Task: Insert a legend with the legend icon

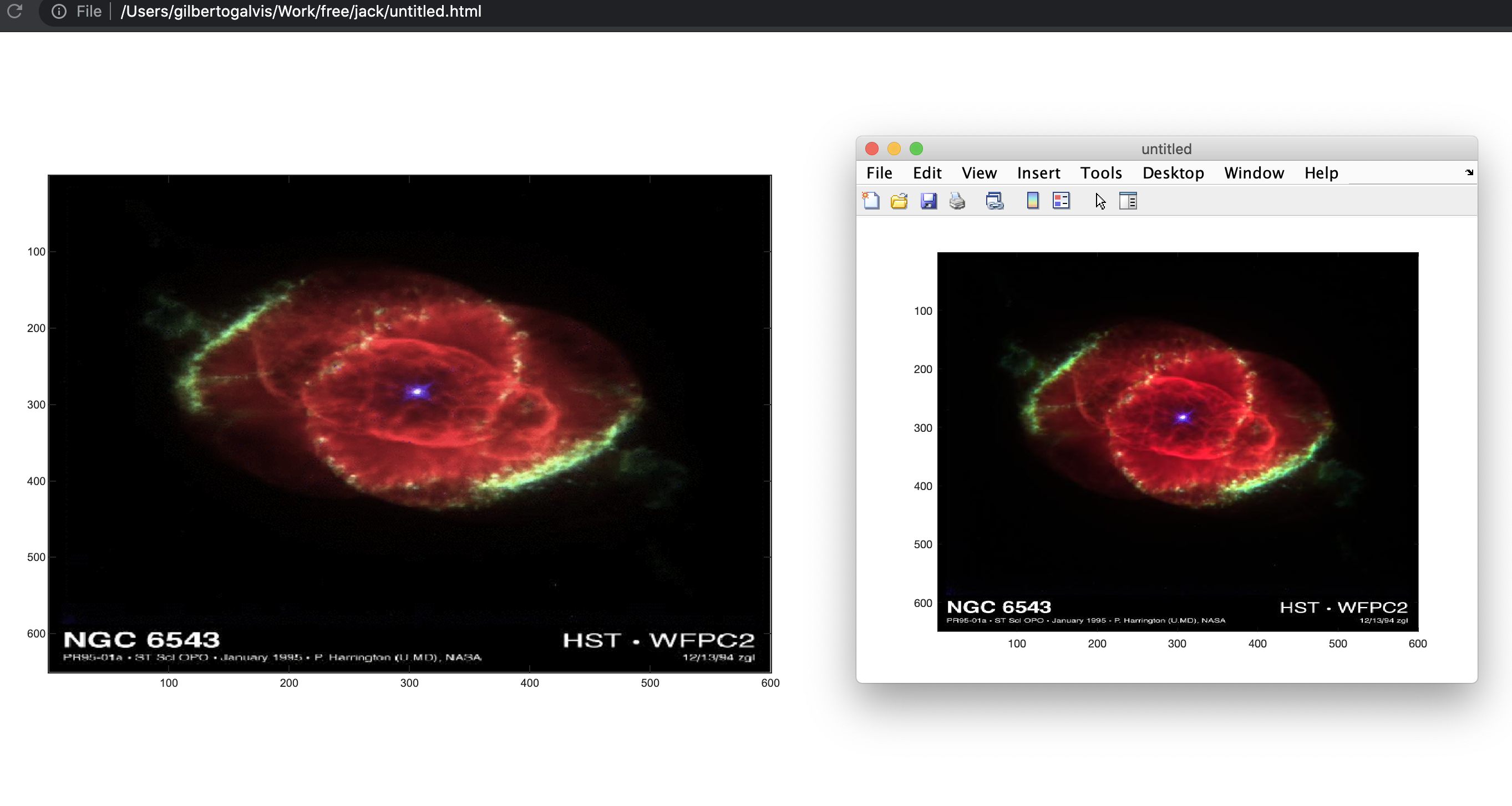Action: coord(1061,201)
